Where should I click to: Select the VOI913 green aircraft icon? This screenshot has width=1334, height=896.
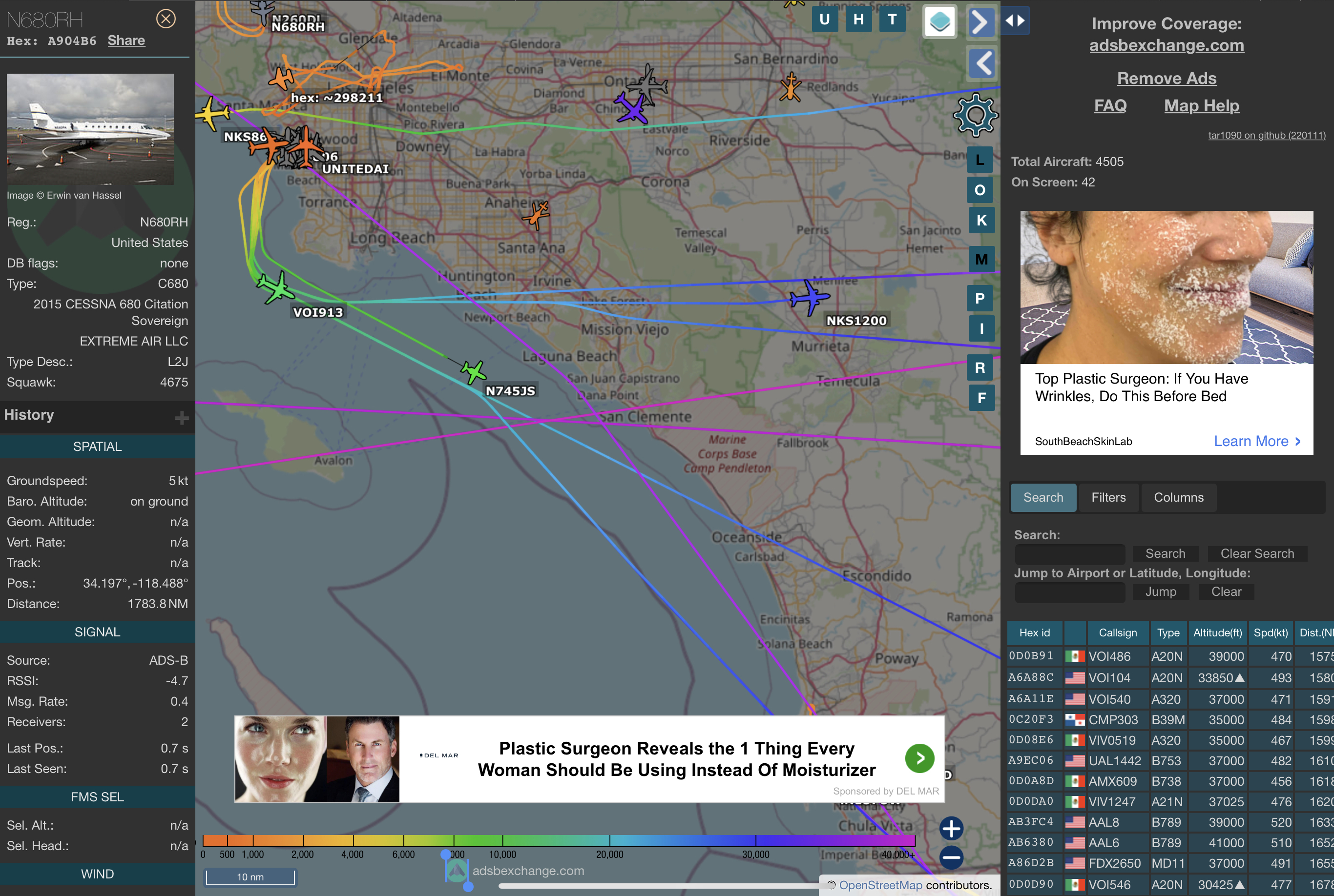275,287
